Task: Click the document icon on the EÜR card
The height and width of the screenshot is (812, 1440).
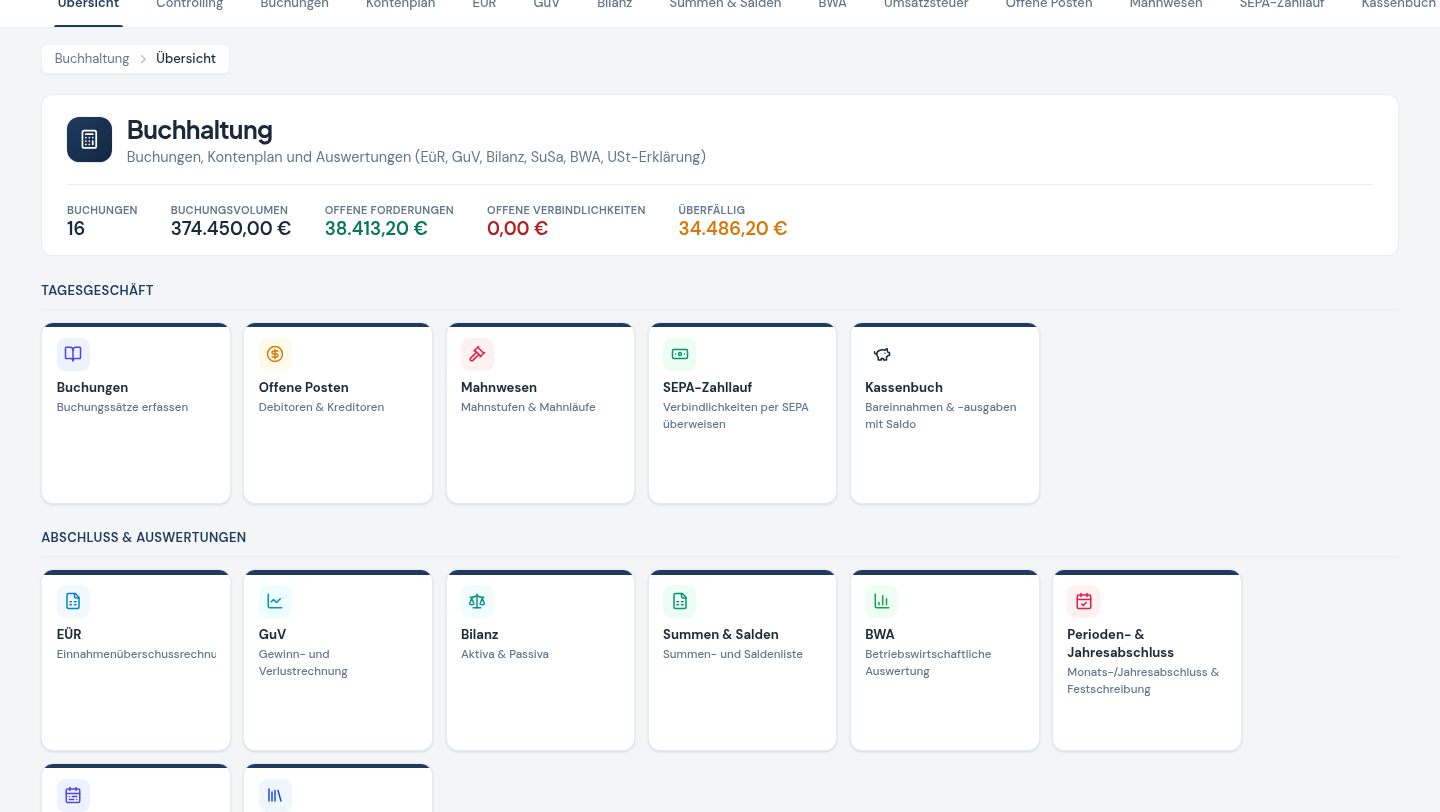Action: click(x=73, y=601)
